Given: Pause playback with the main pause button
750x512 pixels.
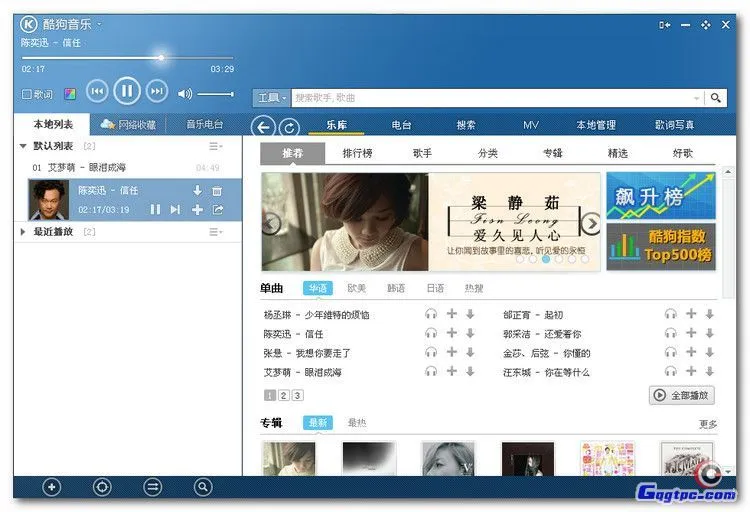Looking at the screenshot, I should point(127,90).
